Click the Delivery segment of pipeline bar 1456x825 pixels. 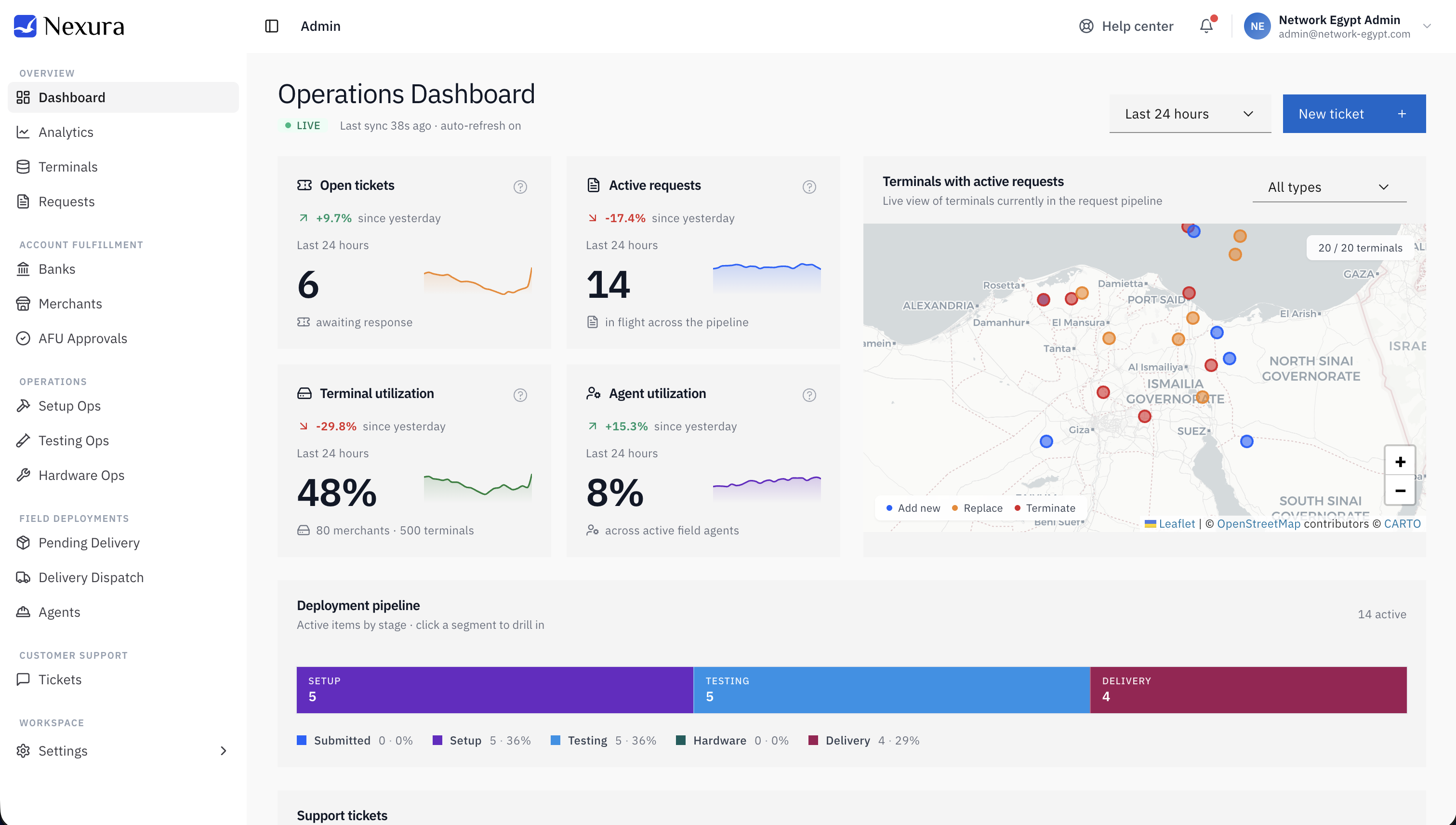coord(1249,690)
